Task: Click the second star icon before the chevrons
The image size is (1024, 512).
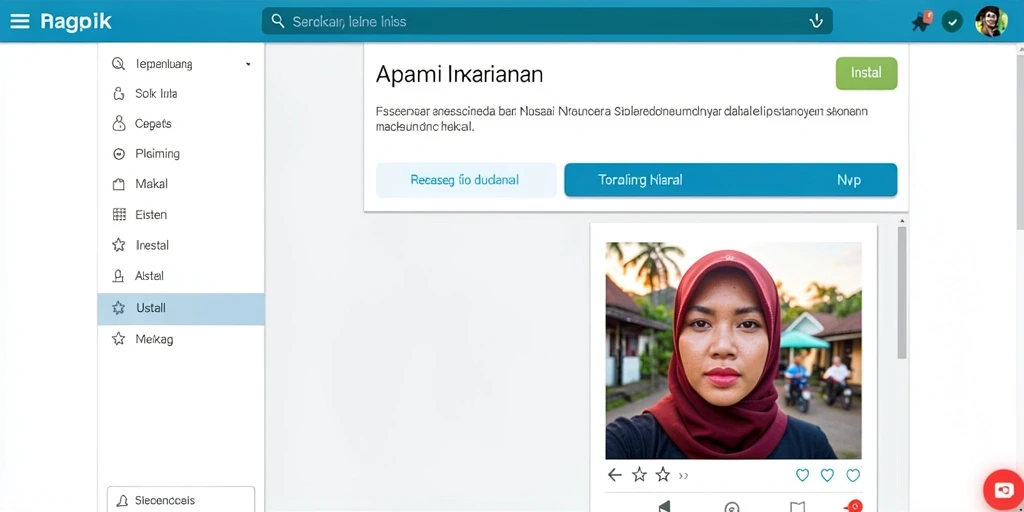Action: pyautogui.click(x=663, y=475)
